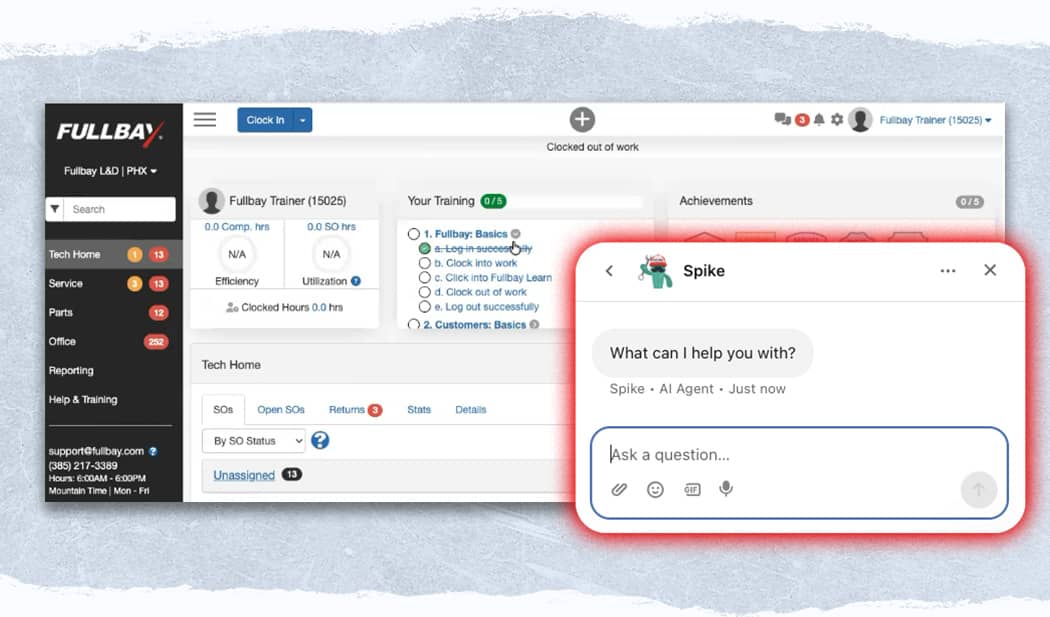Screen dimensions: 1050x617
Task: Click the support@fullbay.com email link
Action: coord(96,452)
